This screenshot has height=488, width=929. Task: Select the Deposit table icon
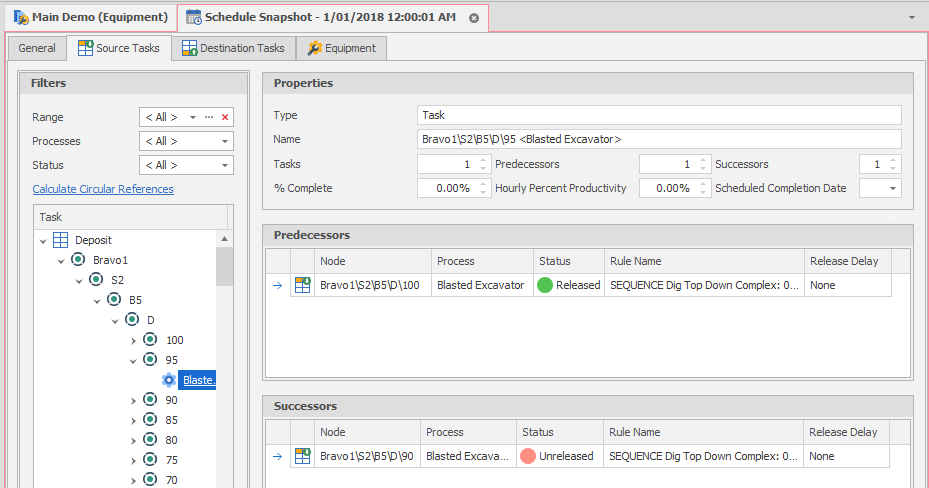(60, 240)
